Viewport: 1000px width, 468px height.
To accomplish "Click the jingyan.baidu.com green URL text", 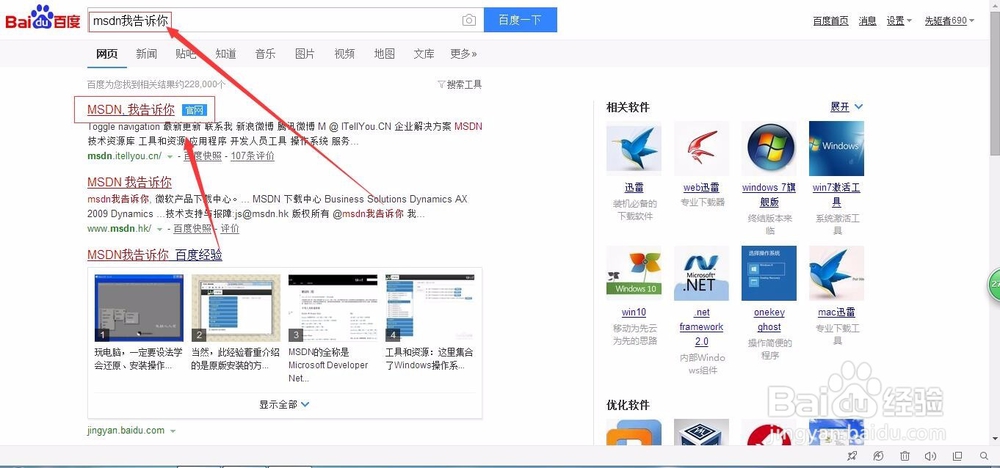I will pos(126,430).
